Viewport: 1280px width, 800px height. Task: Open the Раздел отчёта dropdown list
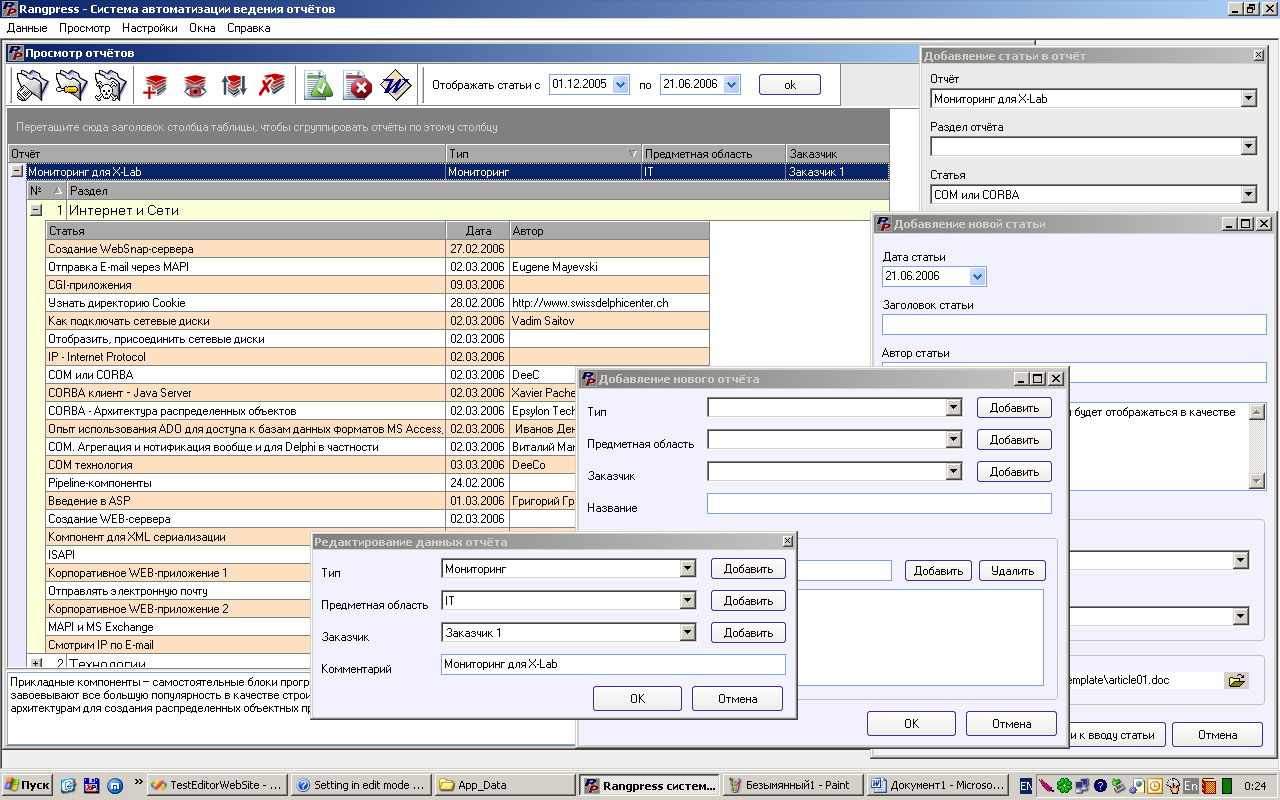[1248, 147]
